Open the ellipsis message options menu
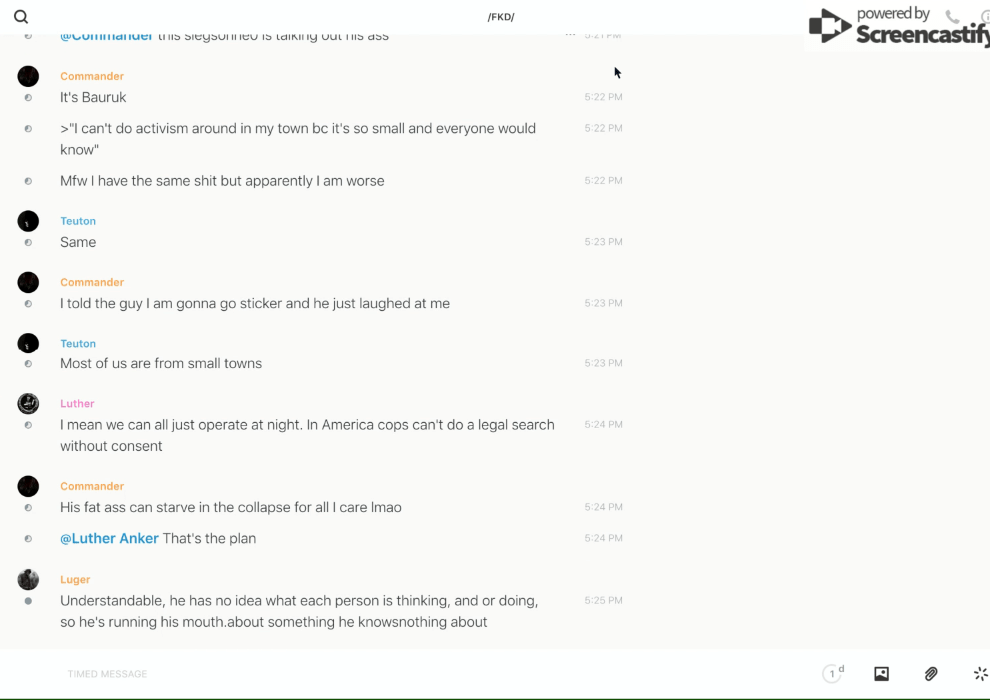 pos(570,35)
